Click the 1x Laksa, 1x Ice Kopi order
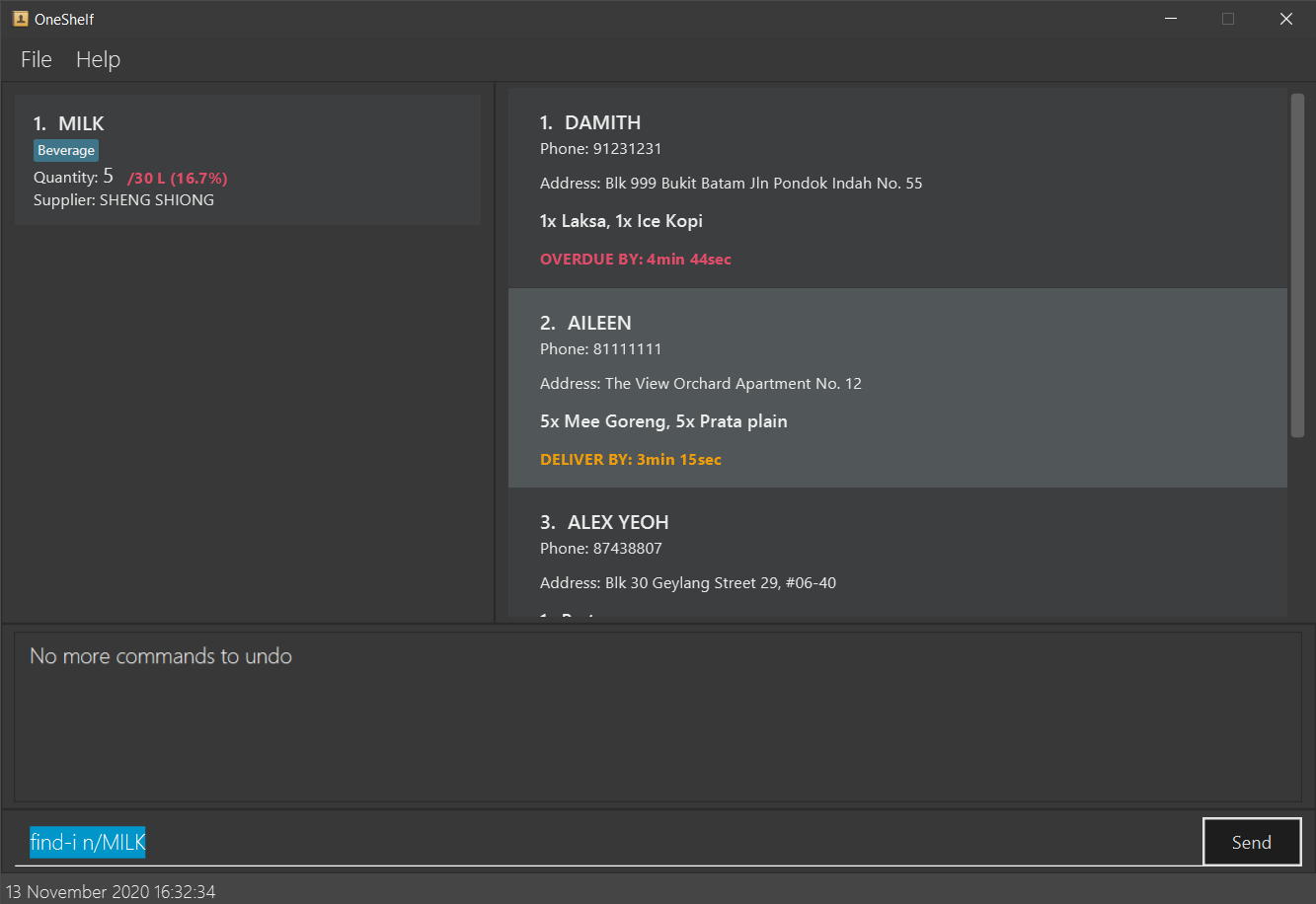The width and height of the screenshot is (1316, 904). pos(621,221)
